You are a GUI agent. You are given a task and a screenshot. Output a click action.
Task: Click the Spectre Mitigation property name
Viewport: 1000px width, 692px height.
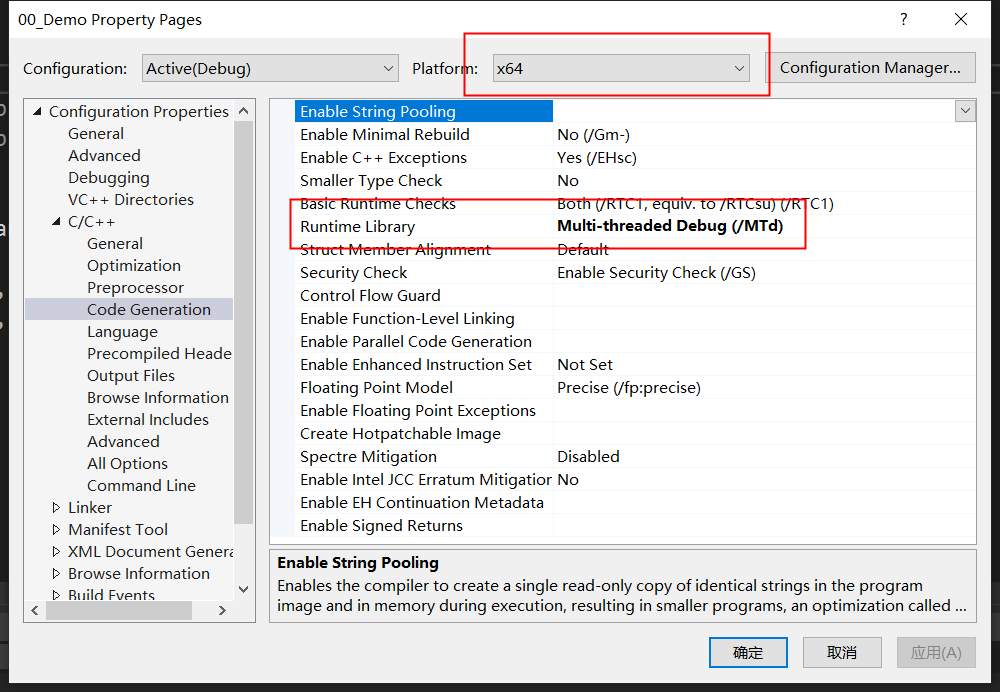(368, 457)
